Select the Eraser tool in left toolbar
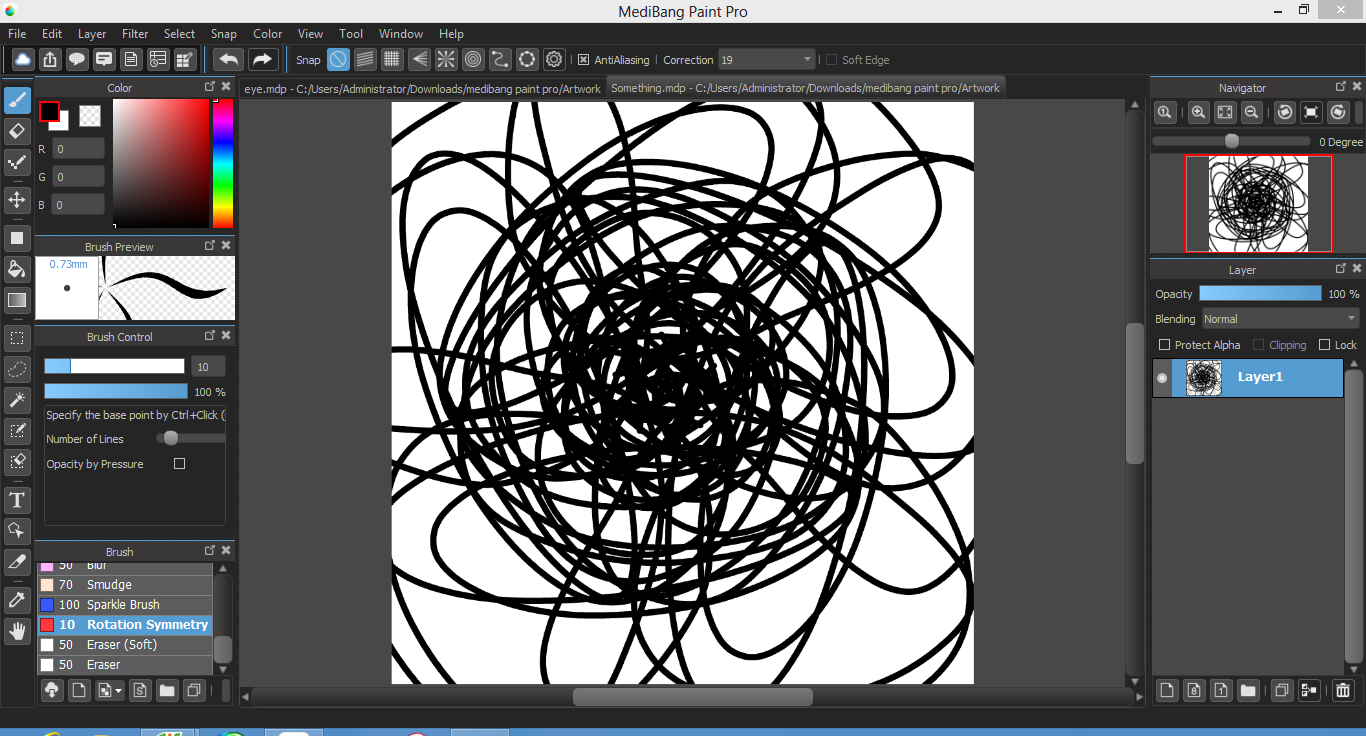This screenshot has height=736, width=1366. (x=17, y=131)
